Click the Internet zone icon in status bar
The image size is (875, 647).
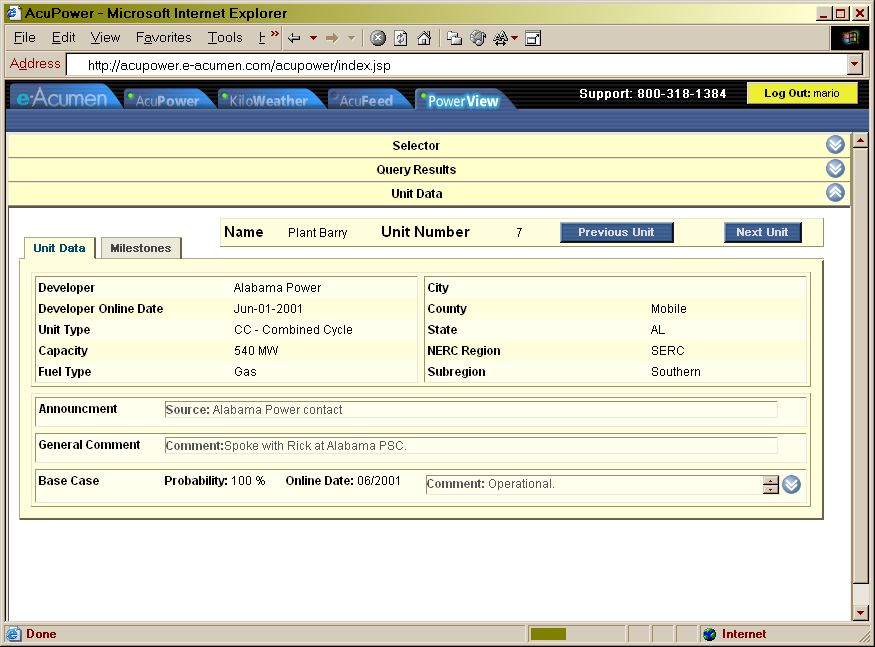click(x=706, y=633)
